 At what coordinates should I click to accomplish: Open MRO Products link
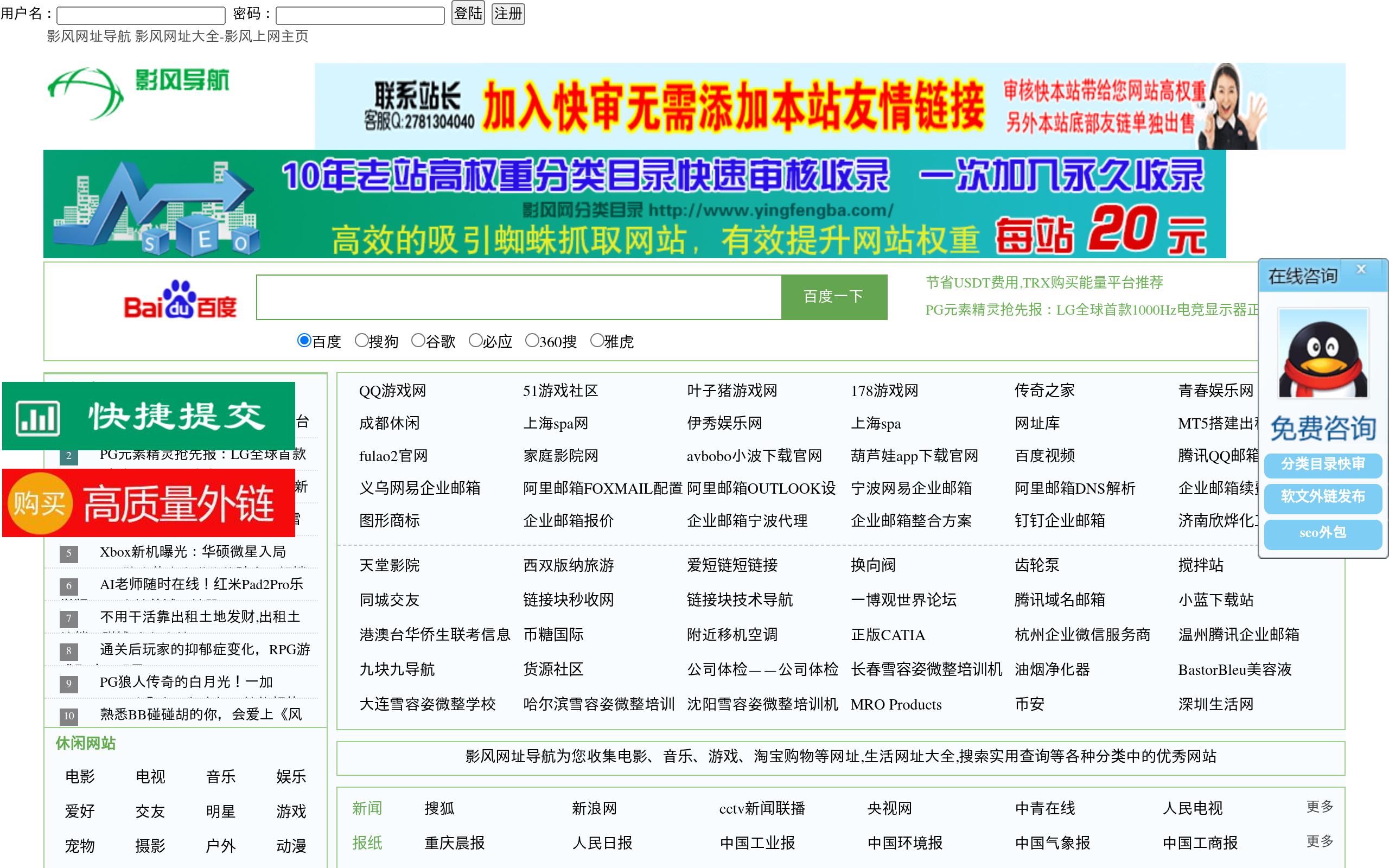pyautogui.click(x=895, y=704)
